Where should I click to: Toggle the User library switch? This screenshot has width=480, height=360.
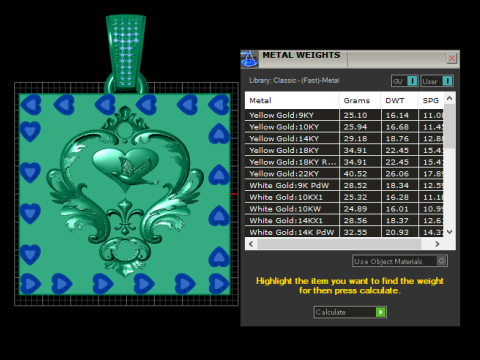pyautogui.click(x=437, y=81)
